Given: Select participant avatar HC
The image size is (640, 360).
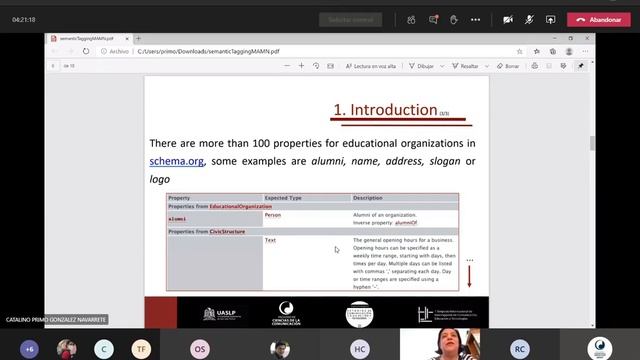Looking at the screenshot, I should tap(360, 349).
